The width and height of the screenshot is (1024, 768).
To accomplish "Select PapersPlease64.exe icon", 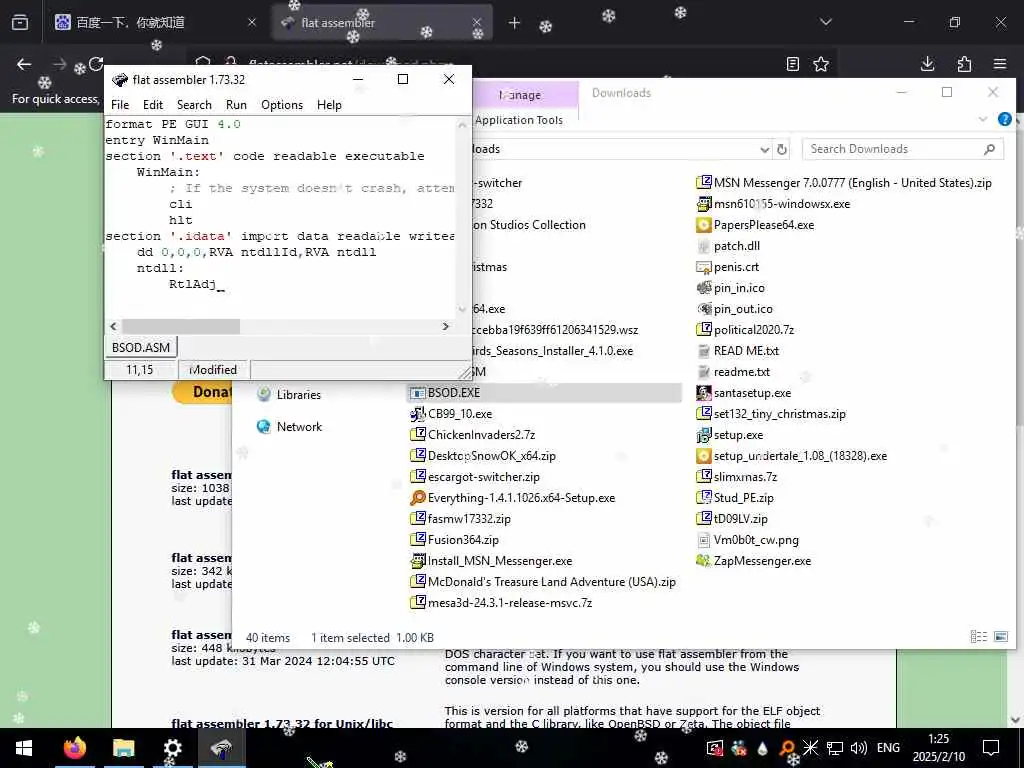I will coord(703,225).
